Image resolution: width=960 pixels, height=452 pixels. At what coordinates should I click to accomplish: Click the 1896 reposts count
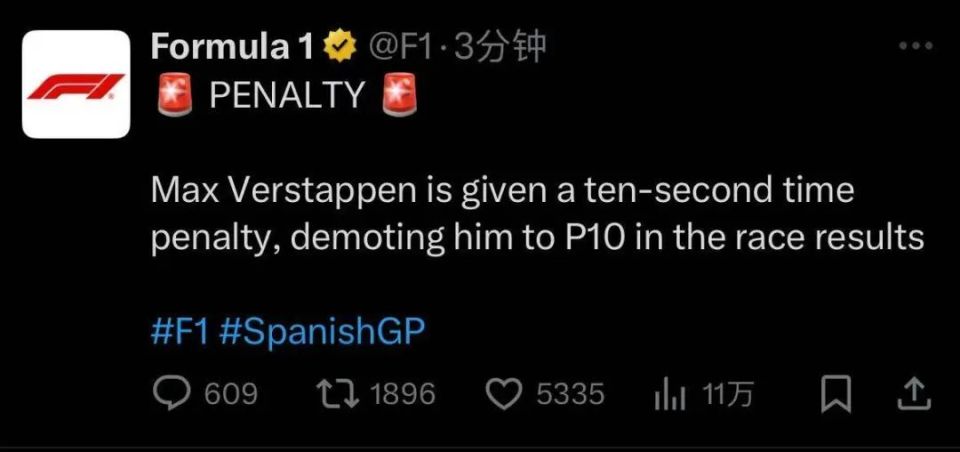coord(403,395)
